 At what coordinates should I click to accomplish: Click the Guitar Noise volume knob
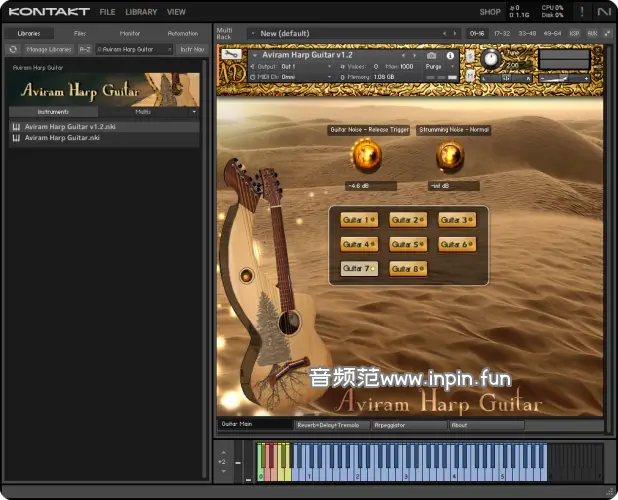click(365, 155)
